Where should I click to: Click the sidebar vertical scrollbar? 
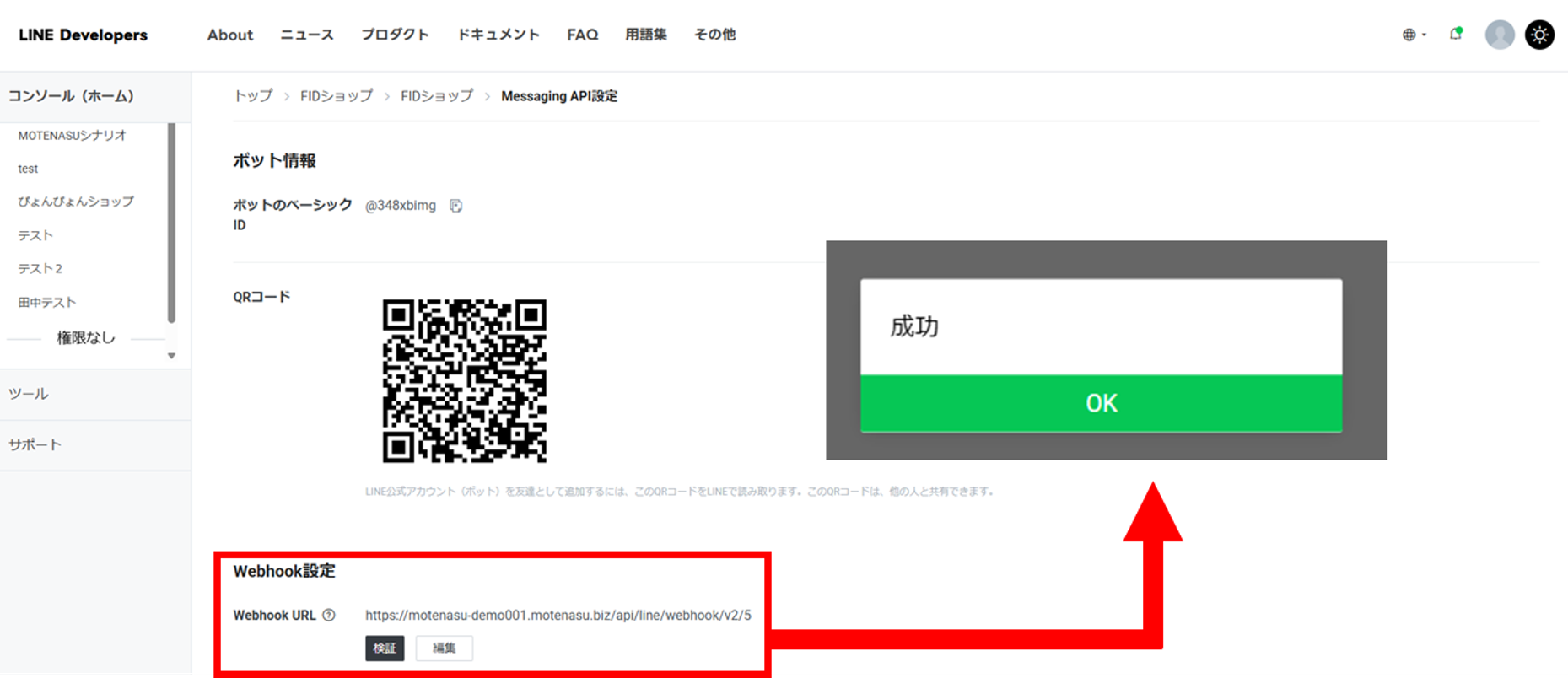click(171, 223)
